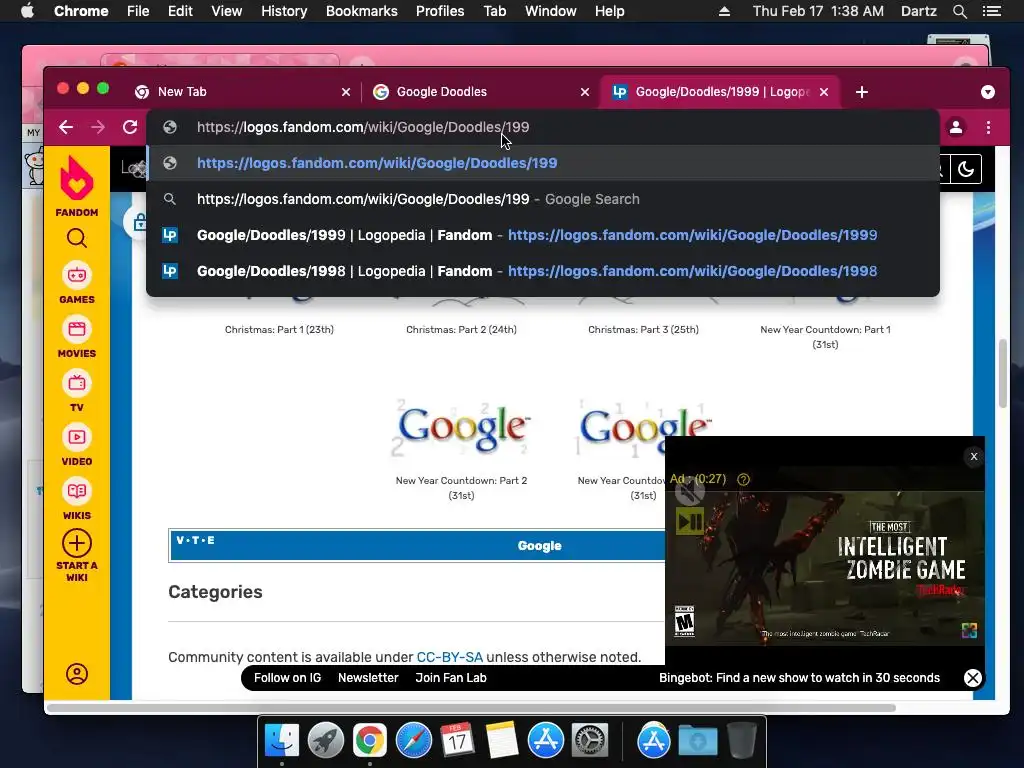Click the CC-BY-SA license link
Viewport: 1024px width, 768px height.
(449, 657)
